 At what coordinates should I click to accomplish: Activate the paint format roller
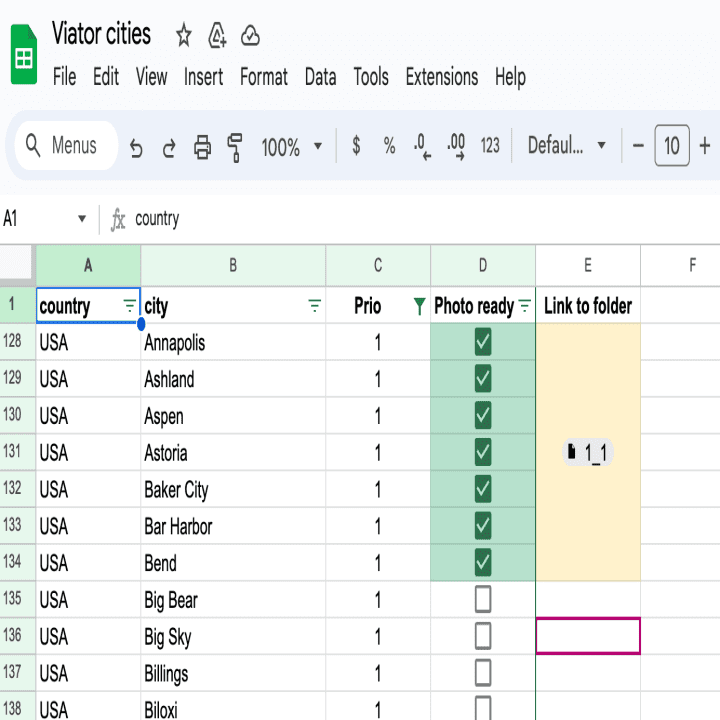click(235, 147)
